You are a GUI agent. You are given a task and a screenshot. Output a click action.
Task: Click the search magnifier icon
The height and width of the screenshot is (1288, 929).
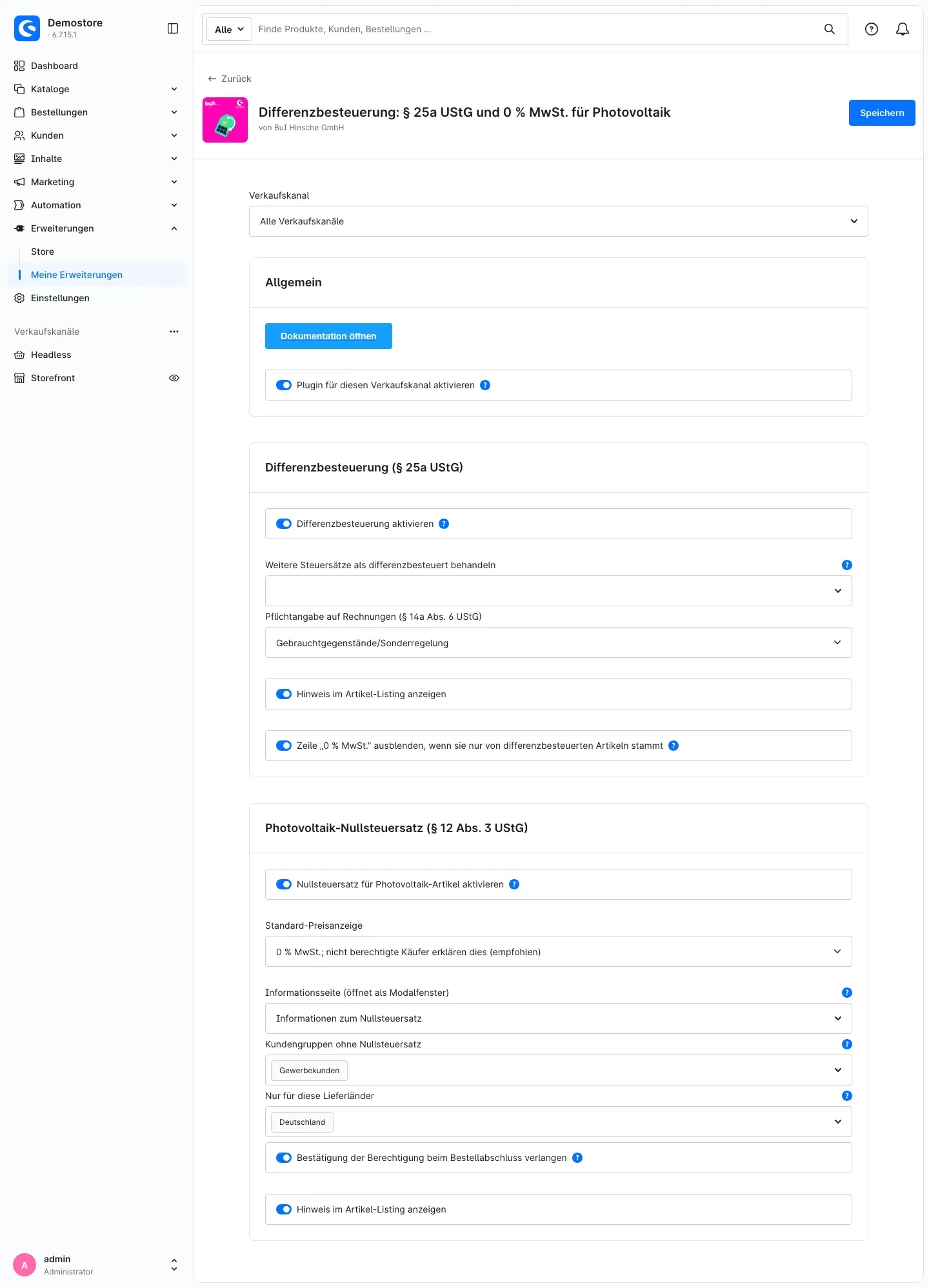830,29
